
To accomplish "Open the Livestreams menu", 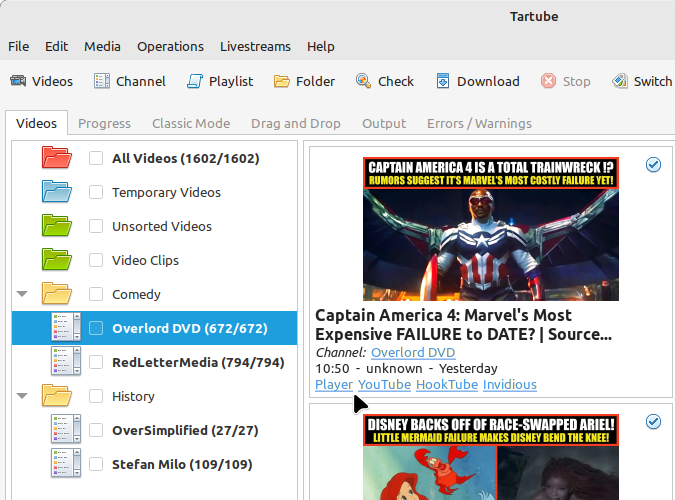I will (x=255, y=46).
